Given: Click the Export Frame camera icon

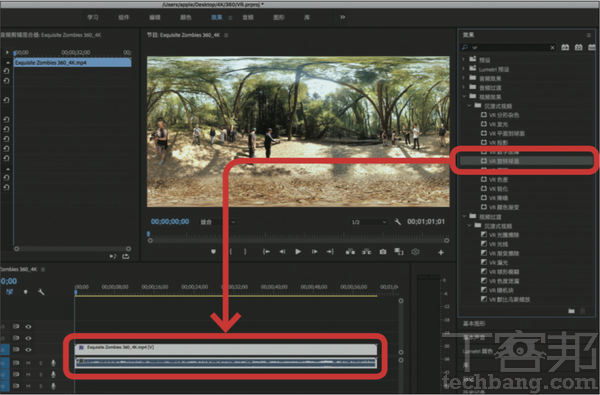Looking at the screenshot, I should tap(383, 251).
